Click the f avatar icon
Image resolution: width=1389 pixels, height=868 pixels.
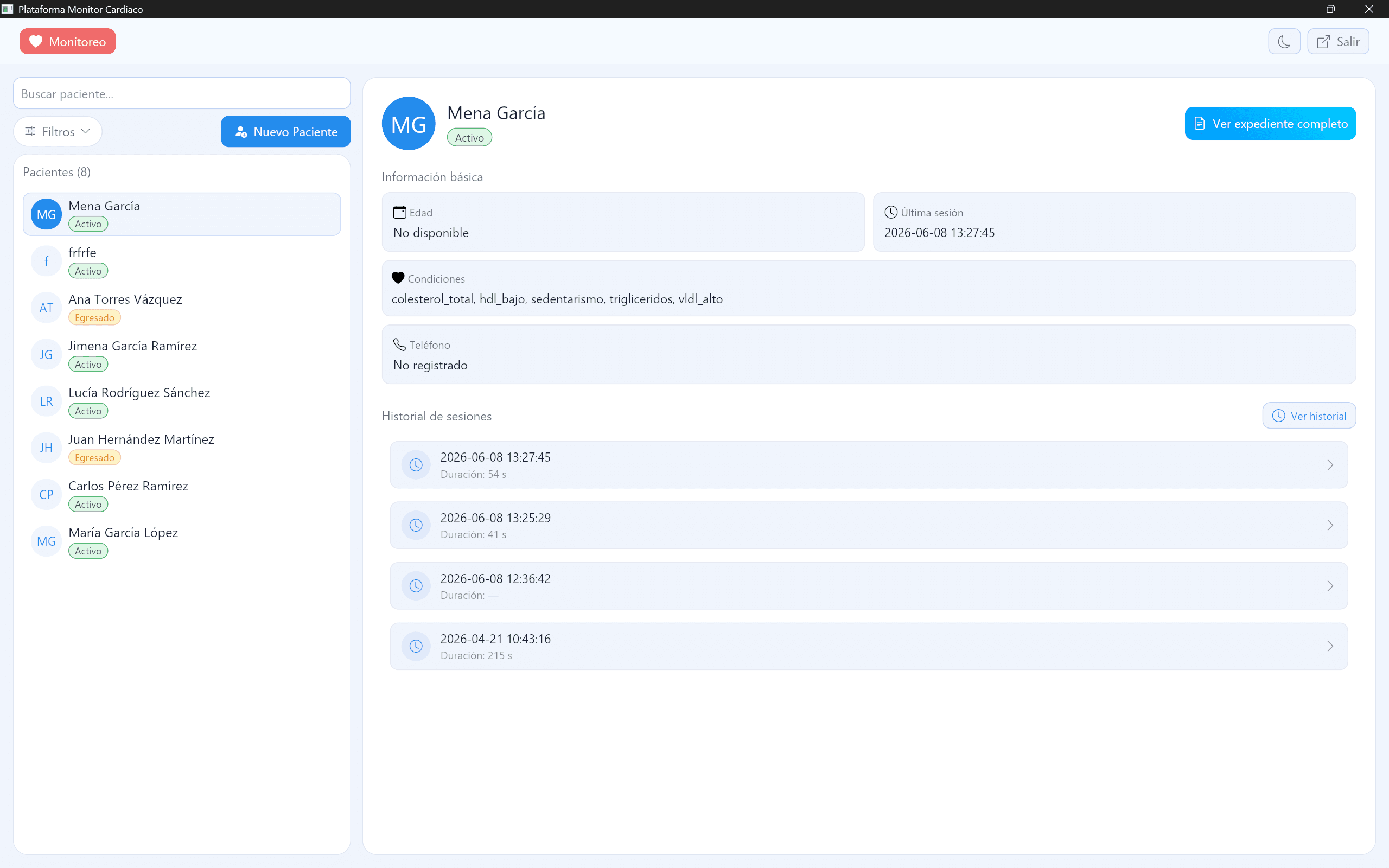(x=47, y=261)
